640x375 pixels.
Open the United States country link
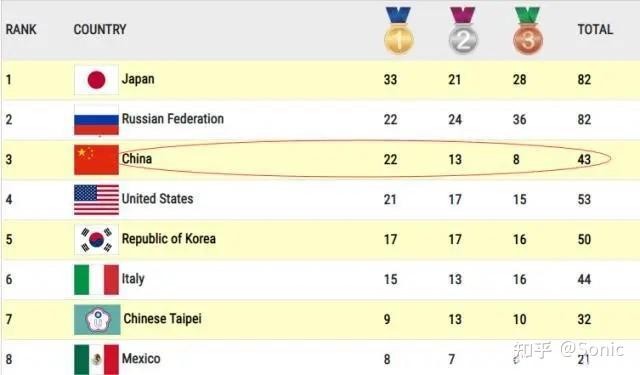point(157,199)
